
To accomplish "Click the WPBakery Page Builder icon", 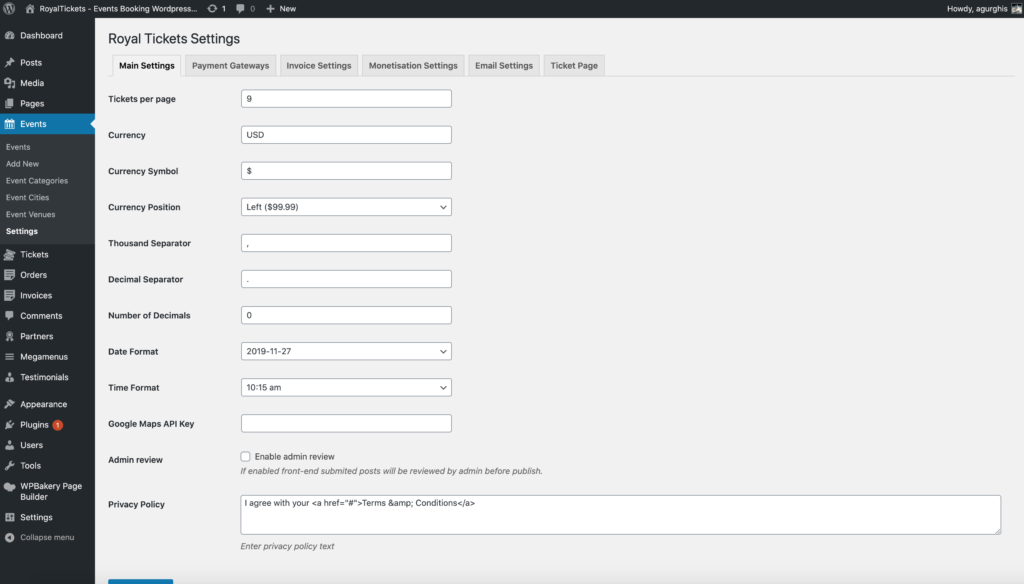I will point(10,487).
